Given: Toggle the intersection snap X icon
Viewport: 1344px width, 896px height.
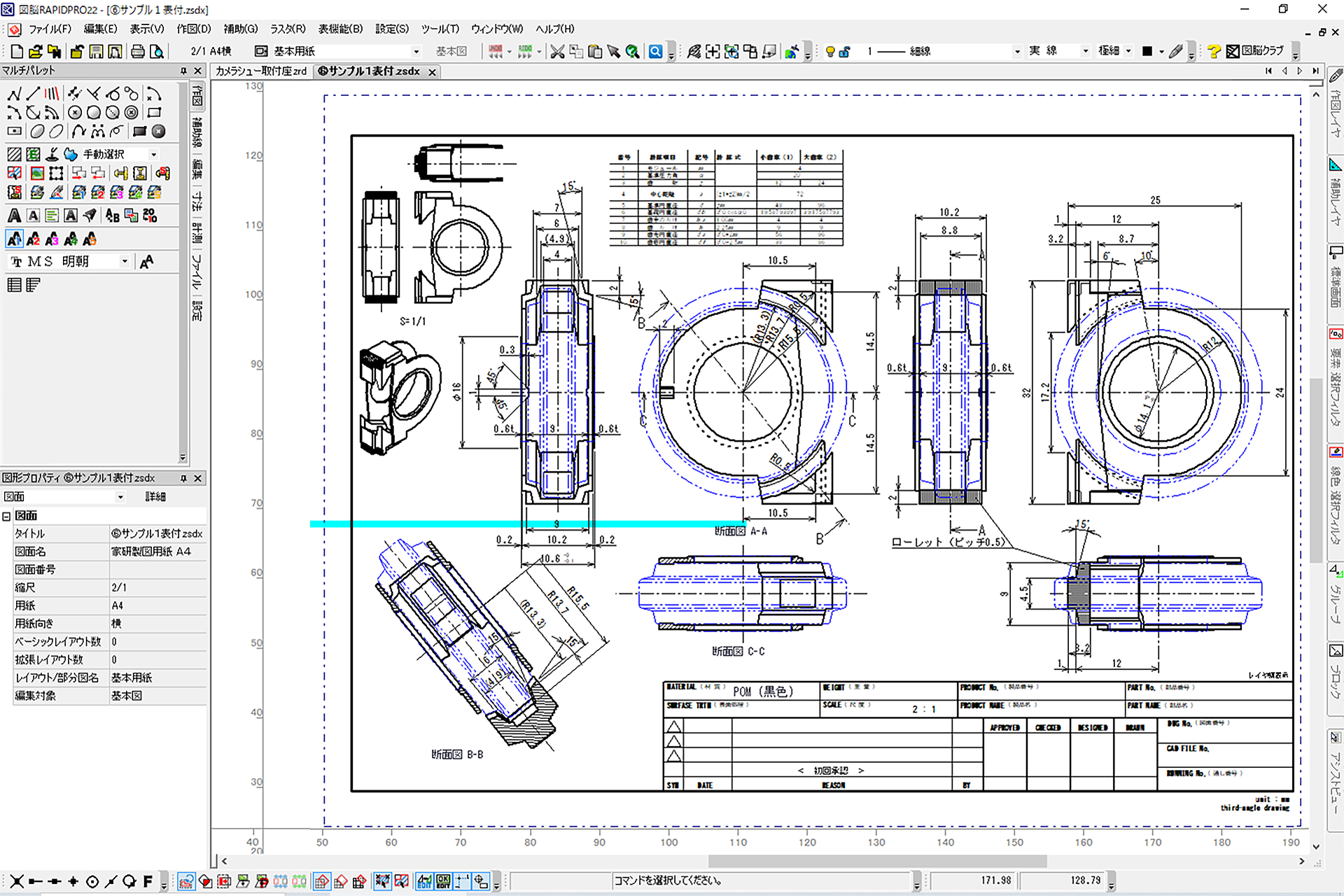Looking at the screenshot, I should point(17,881).
